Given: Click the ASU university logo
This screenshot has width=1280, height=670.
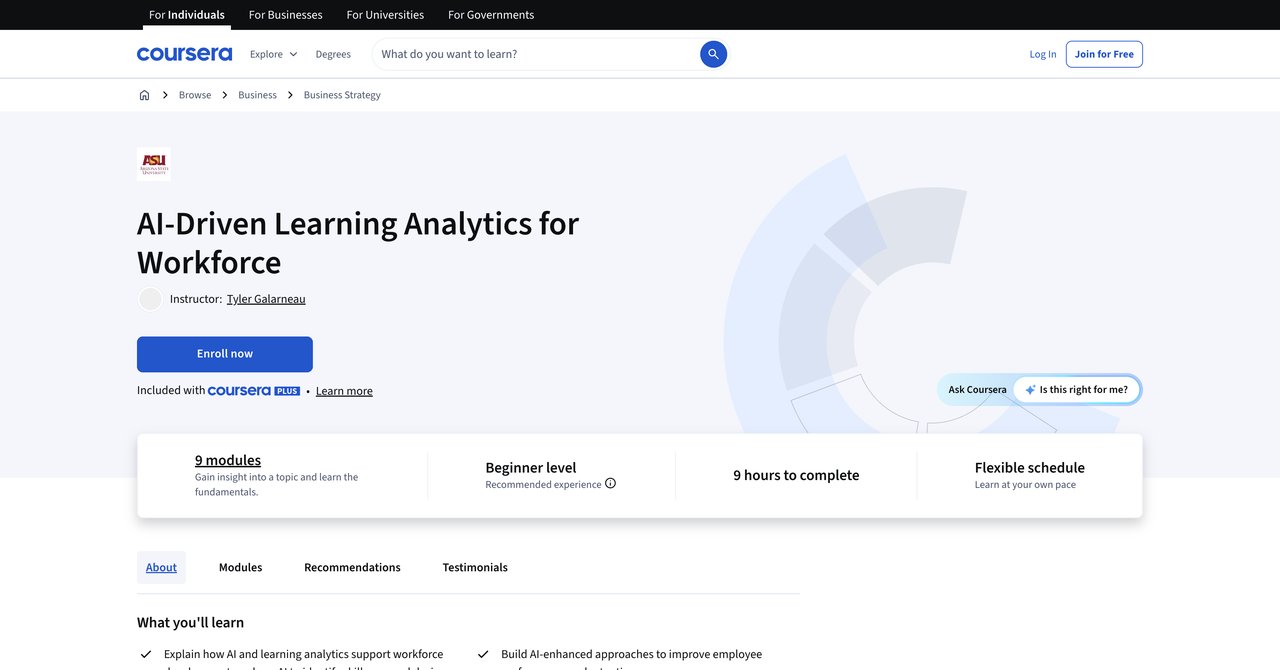Looking at the screenshot, I should click(154, 164).
